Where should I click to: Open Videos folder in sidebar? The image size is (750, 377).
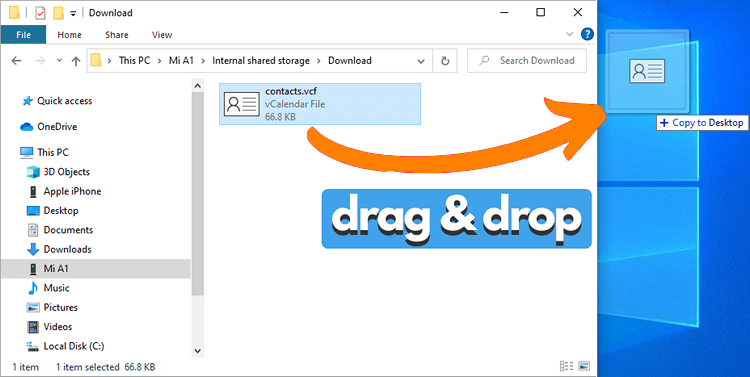57,327
